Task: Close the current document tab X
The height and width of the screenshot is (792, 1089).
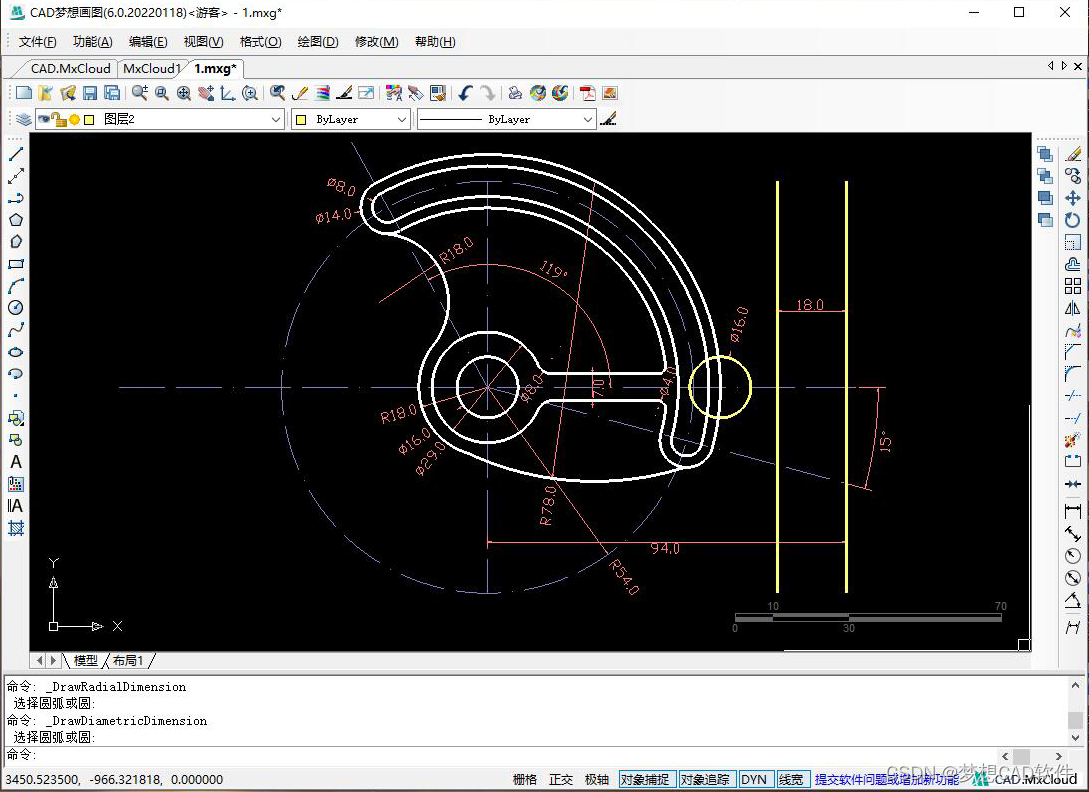Action: point(1078,66)
